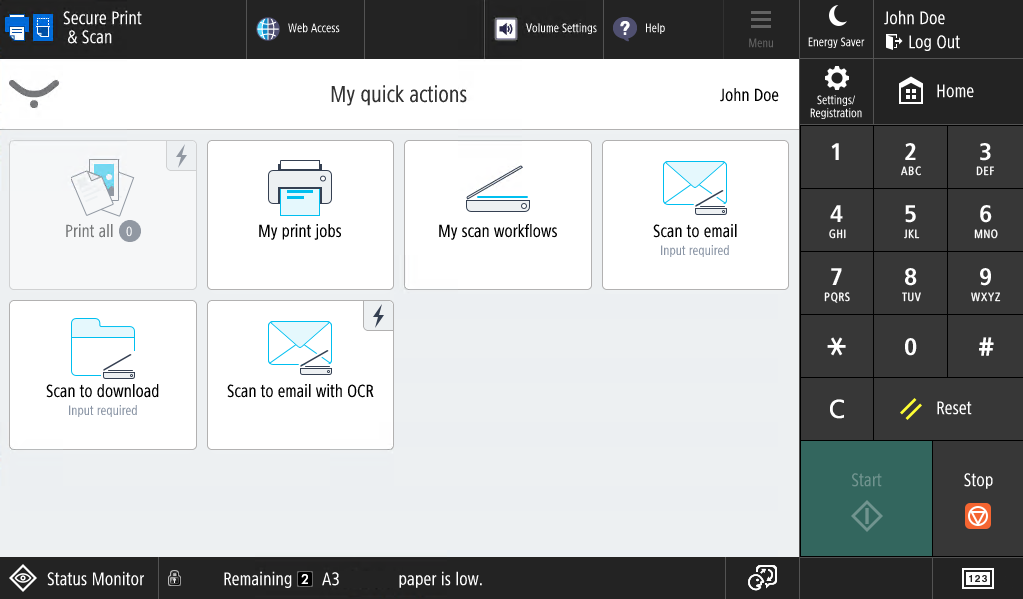Log Out of John Doe account
This screenshot has width=1023, height=599.
tap(923, 42)
